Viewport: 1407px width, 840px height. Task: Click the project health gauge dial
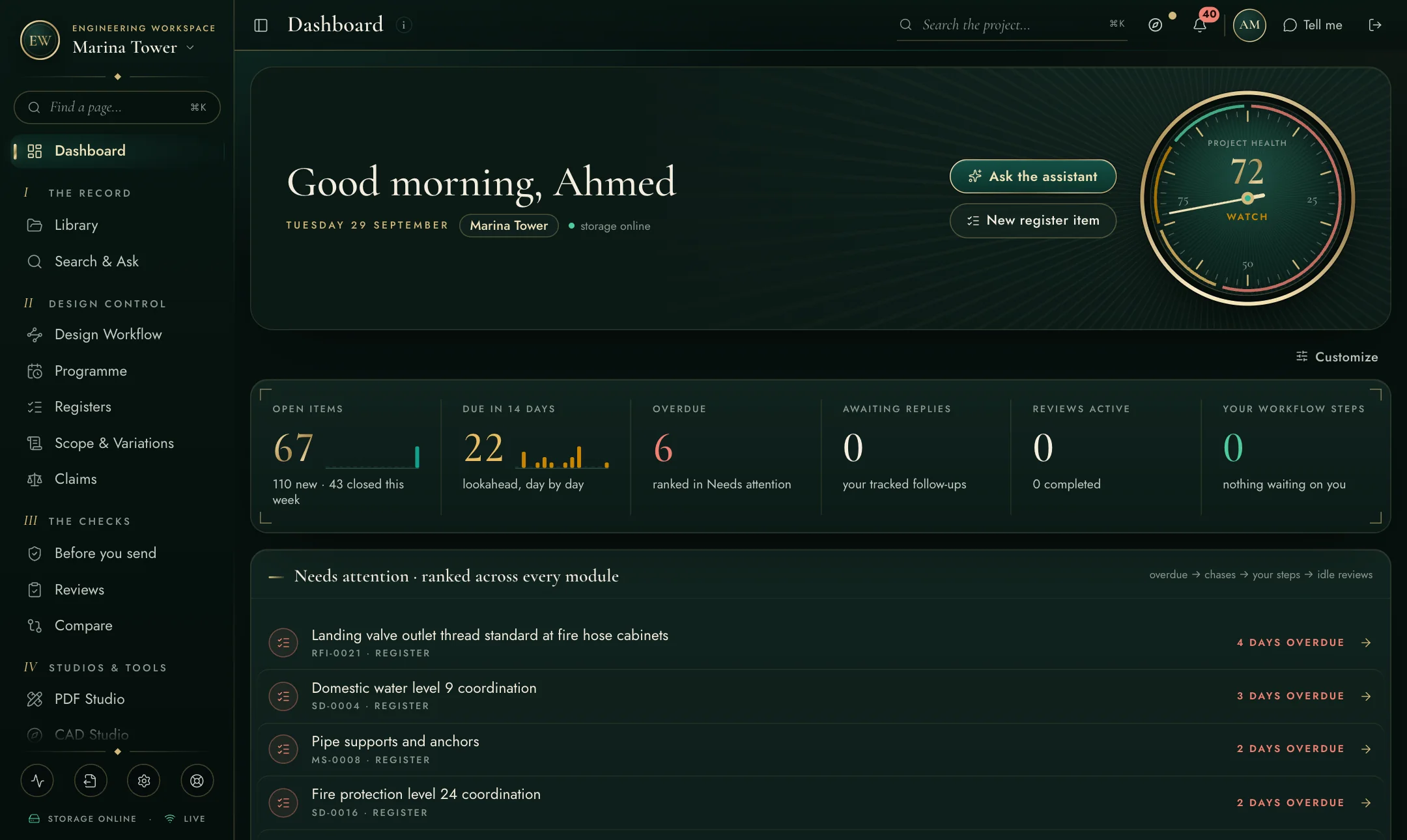[1247, 198]
